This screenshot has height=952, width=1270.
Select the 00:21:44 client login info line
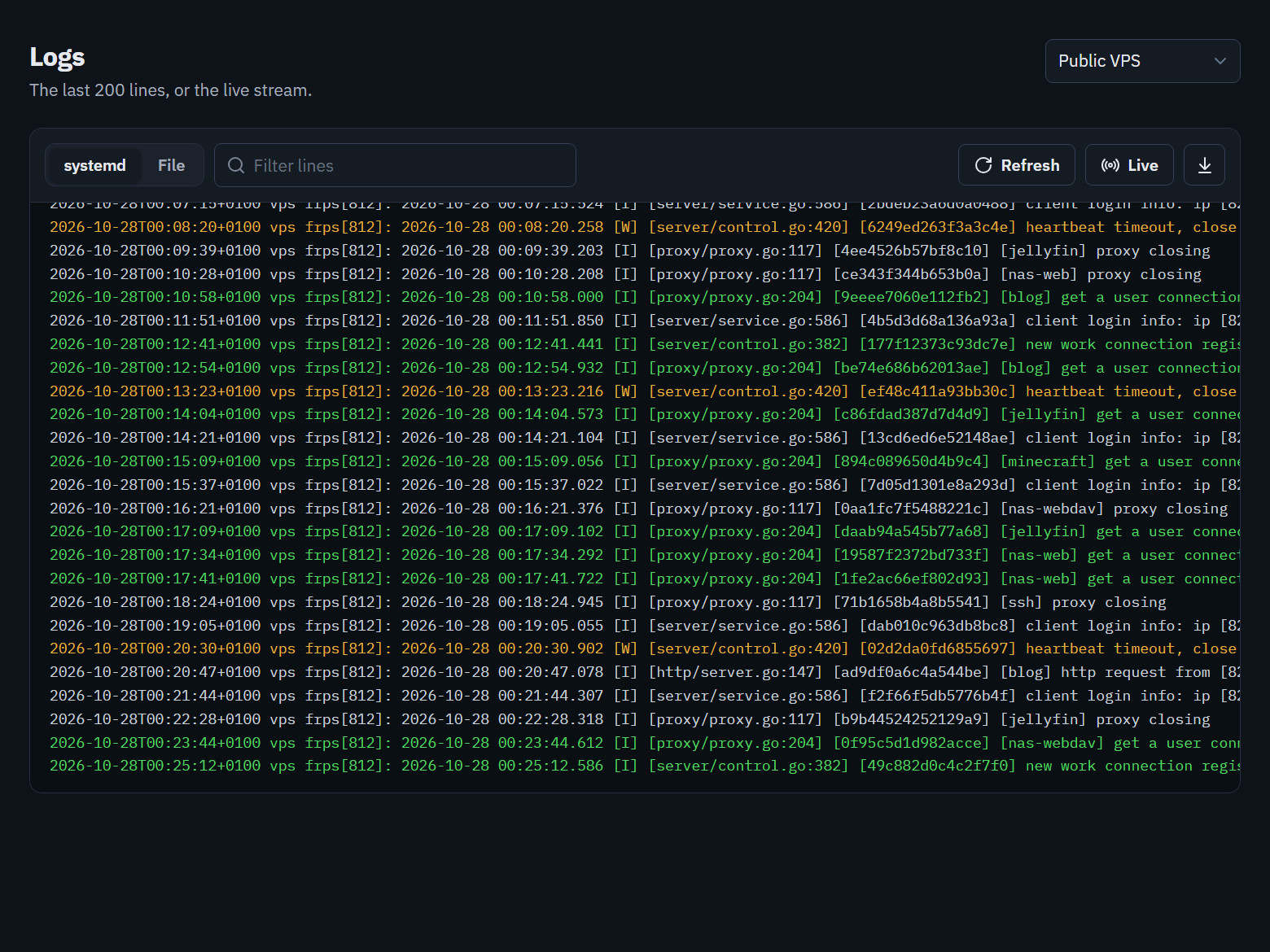643,696
